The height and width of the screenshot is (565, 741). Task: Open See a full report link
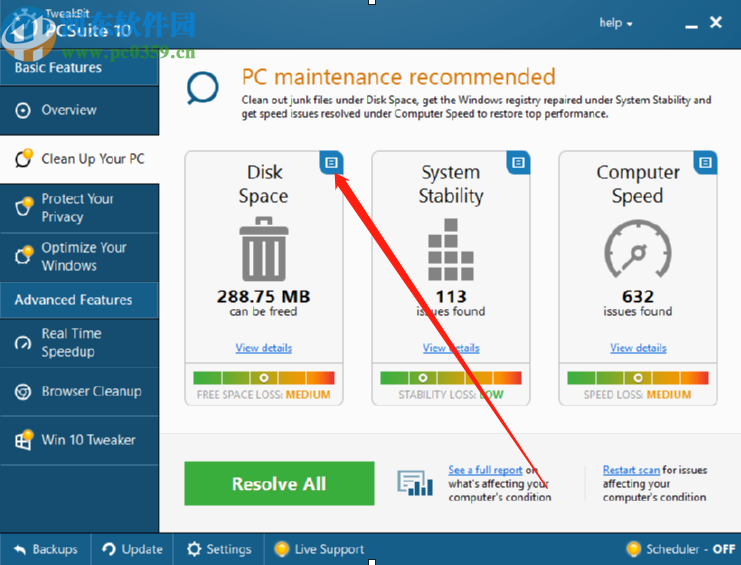(x=485, y=470)
